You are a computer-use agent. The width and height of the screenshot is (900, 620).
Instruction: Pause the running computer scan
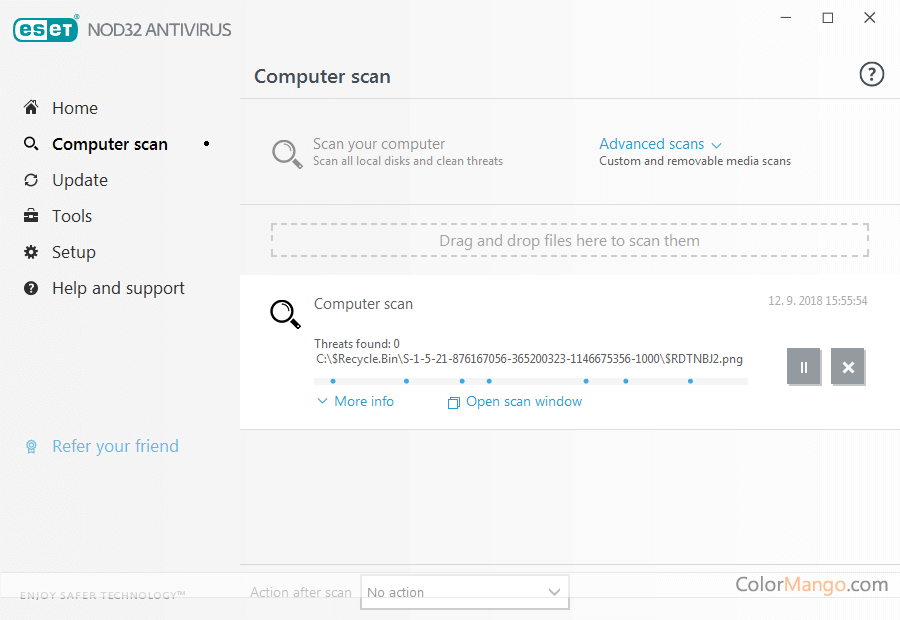click(803, 367)
